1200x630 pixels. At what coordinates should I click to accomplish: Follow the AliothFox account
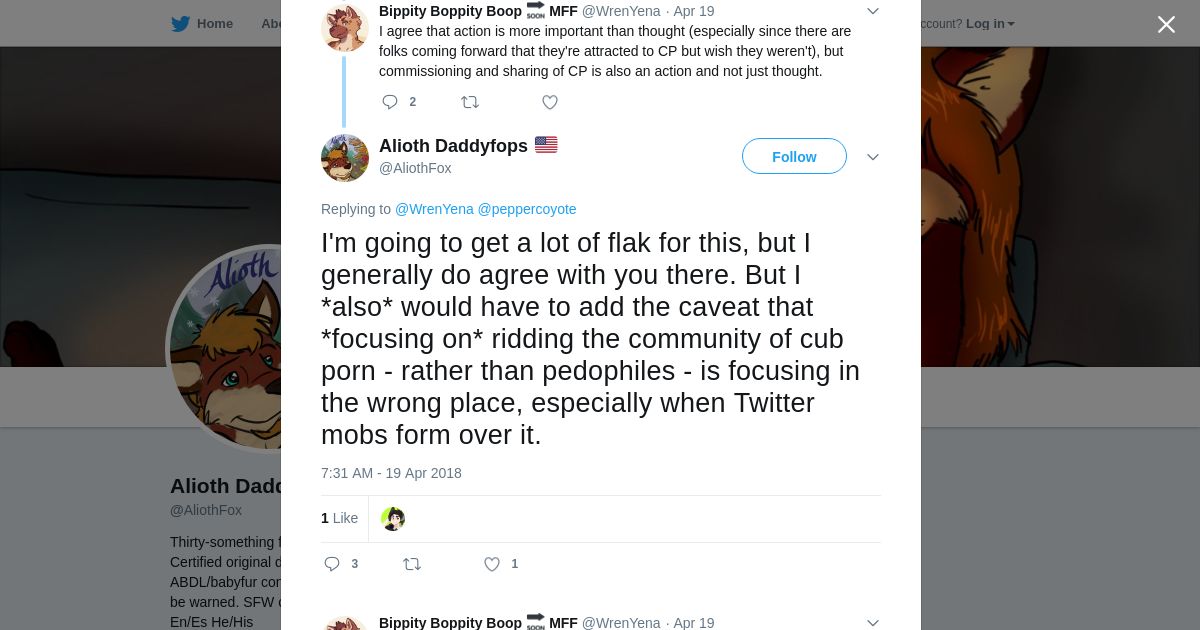[794, 157]
